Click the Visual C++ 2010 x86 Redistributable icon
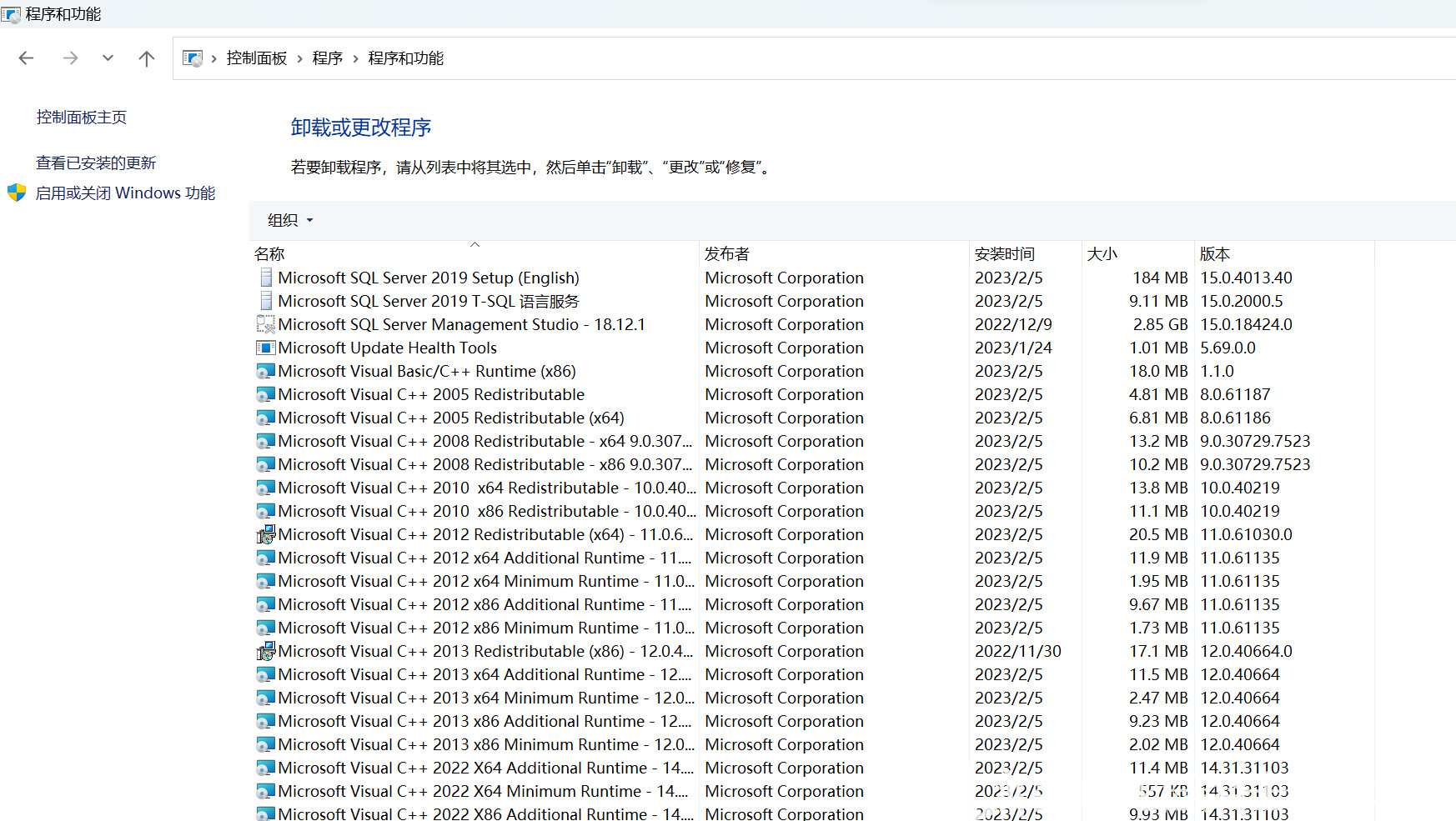 [266, 511]
